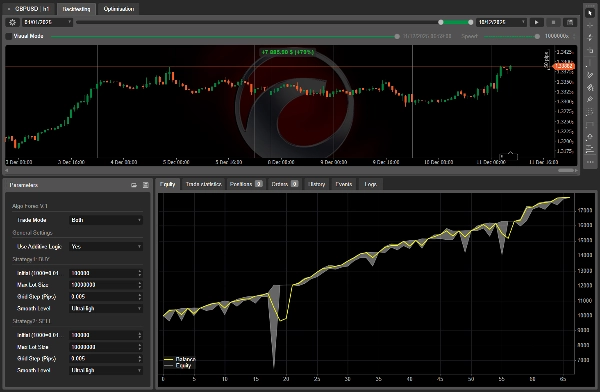Click the Strategy 1 BUY Initial volume stepper

[140, 273]
